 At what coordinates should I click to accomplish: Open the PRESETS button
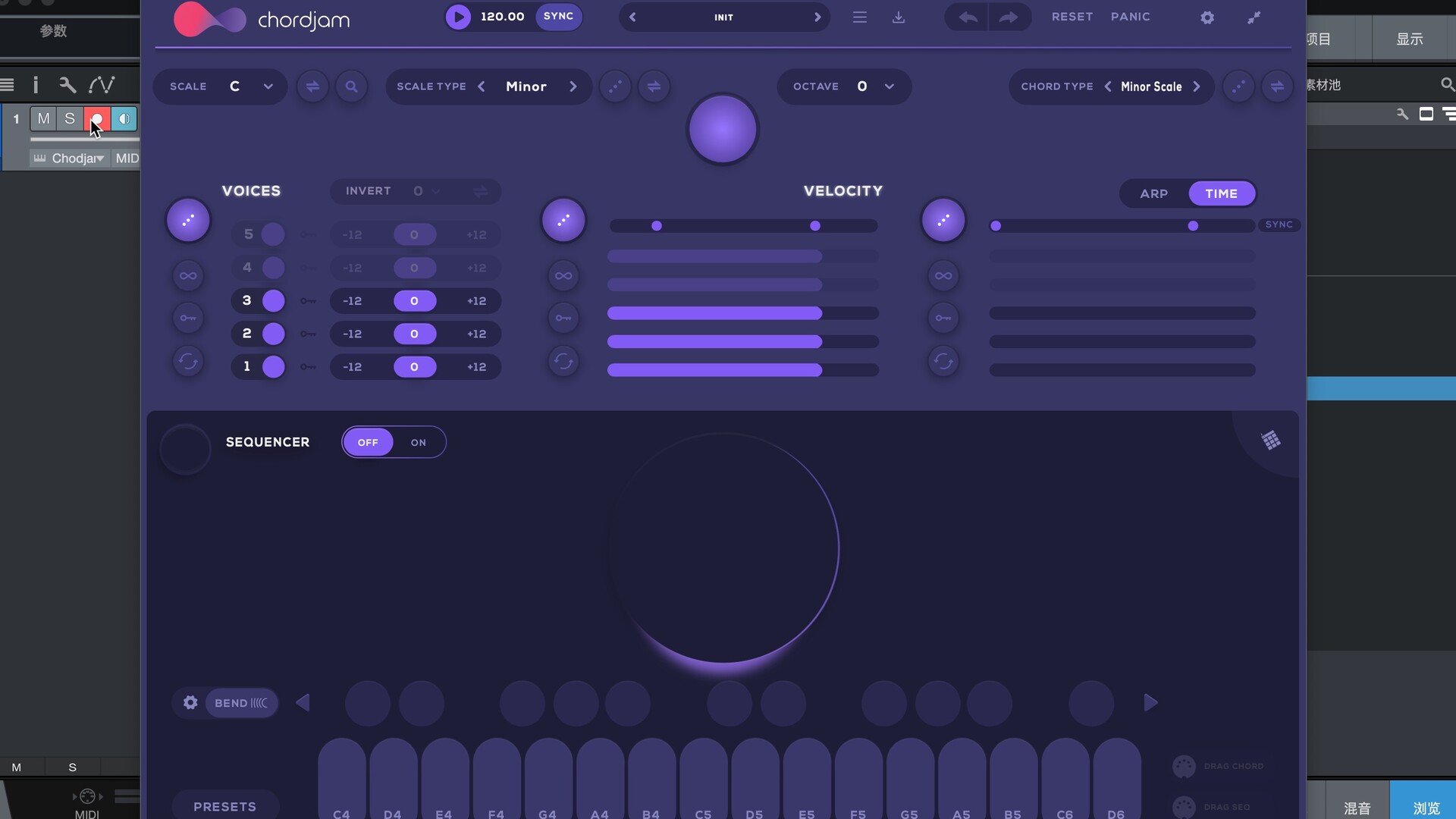pos(224,806)
